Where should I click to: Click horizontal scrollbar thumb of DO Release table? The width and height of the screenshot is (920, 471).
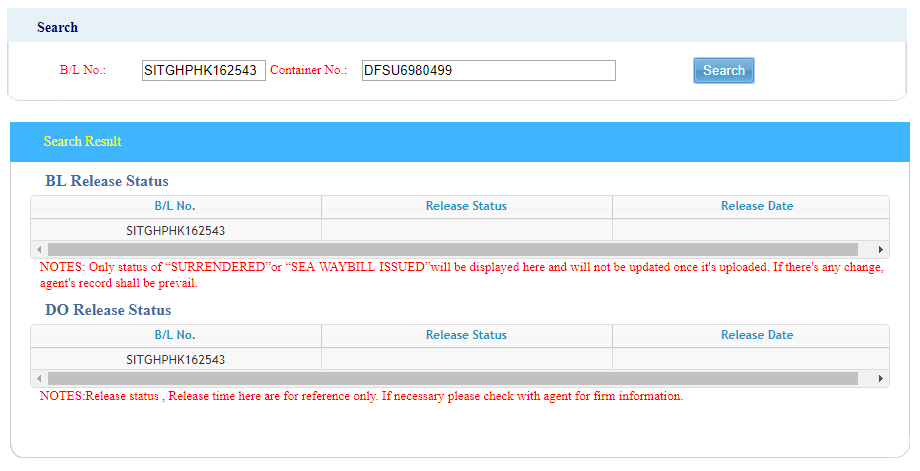click(452, 379)
